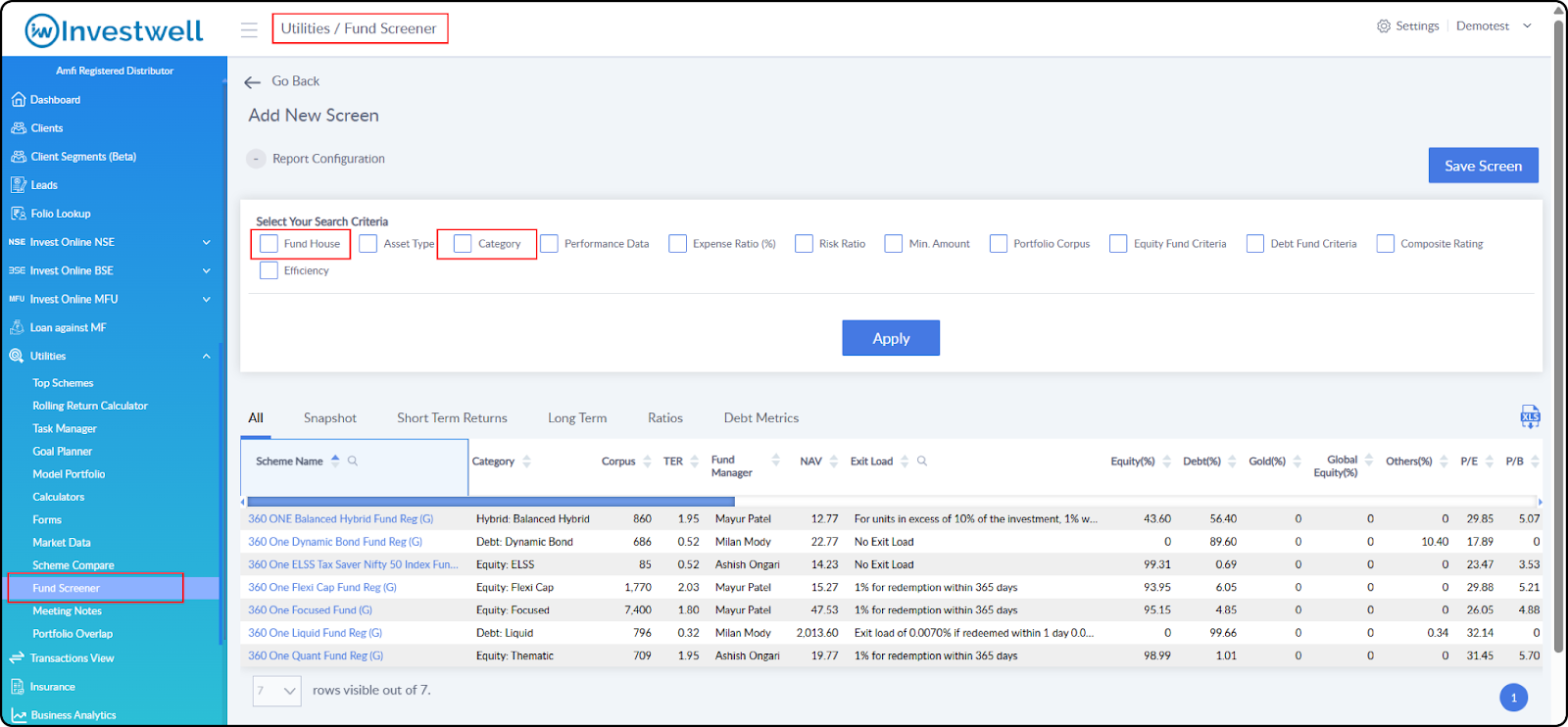Click the Utilities magnifier icon
Screen dimensions: 1568x727
click(x=17, y=357)
